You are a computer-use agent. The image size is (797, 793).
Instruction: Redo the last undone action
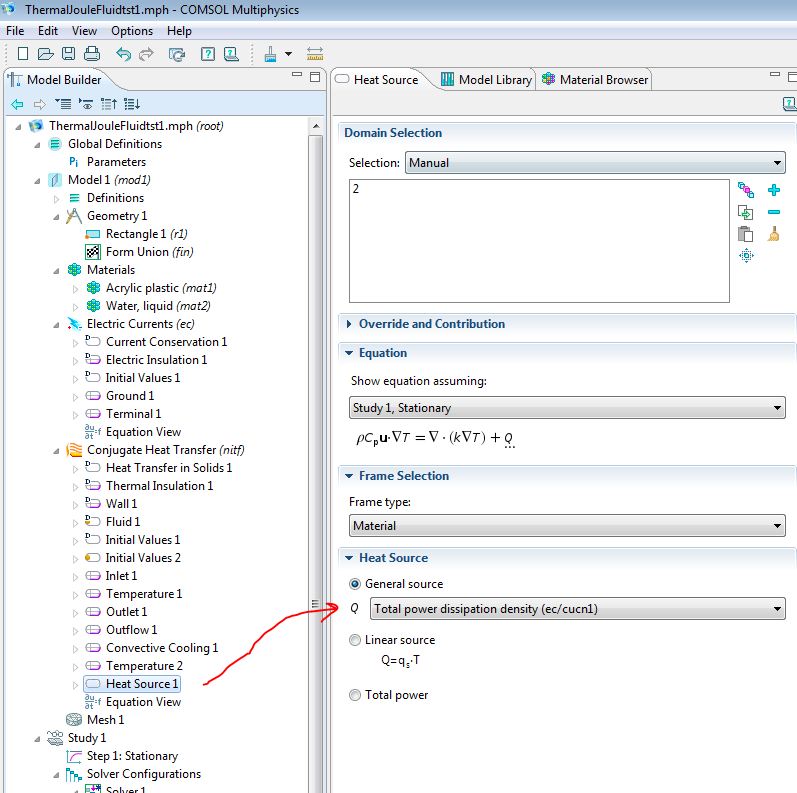[146, 53]
